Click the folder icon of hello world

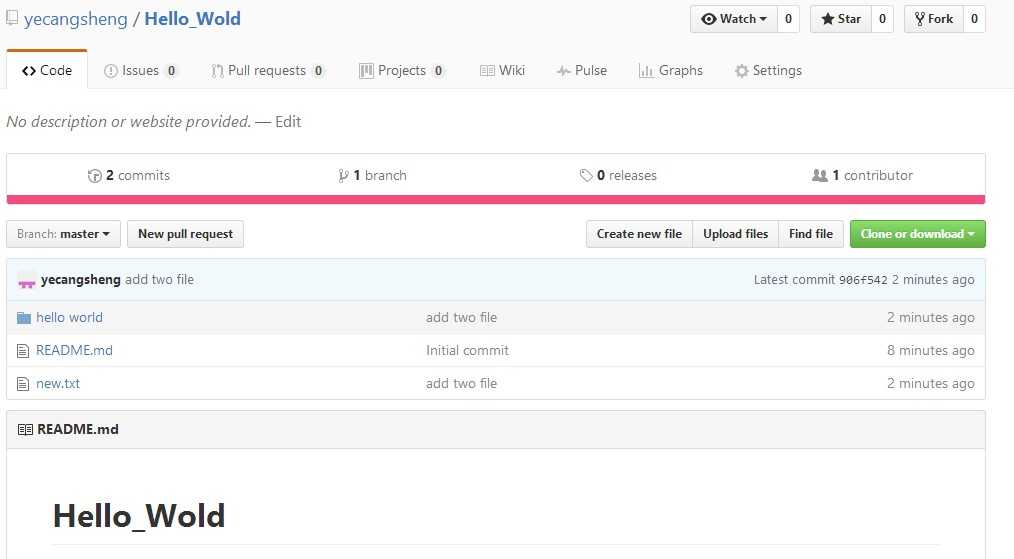(24, 318)
